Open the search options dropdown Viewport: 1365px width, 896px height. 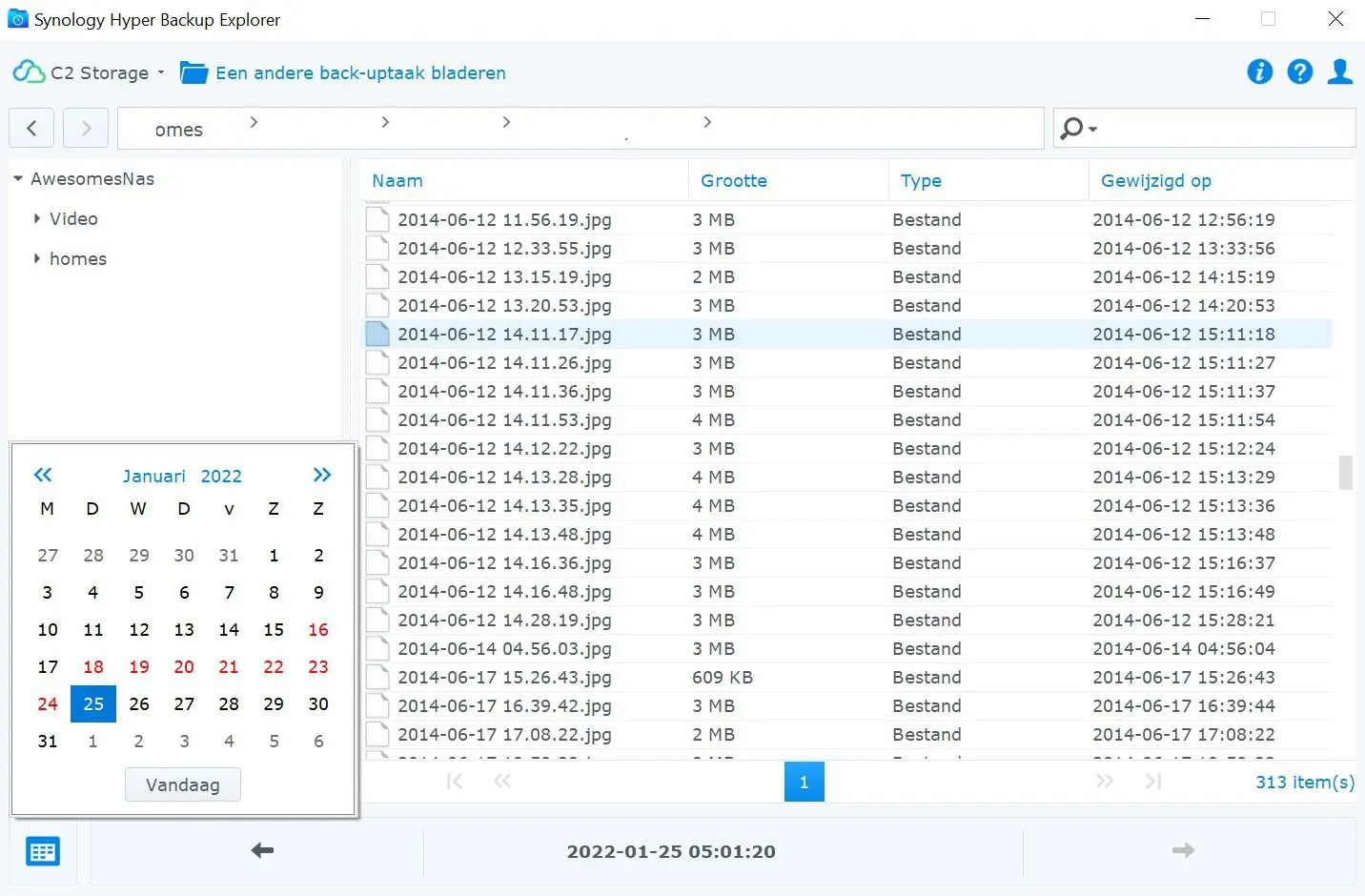coord(1079,129)
